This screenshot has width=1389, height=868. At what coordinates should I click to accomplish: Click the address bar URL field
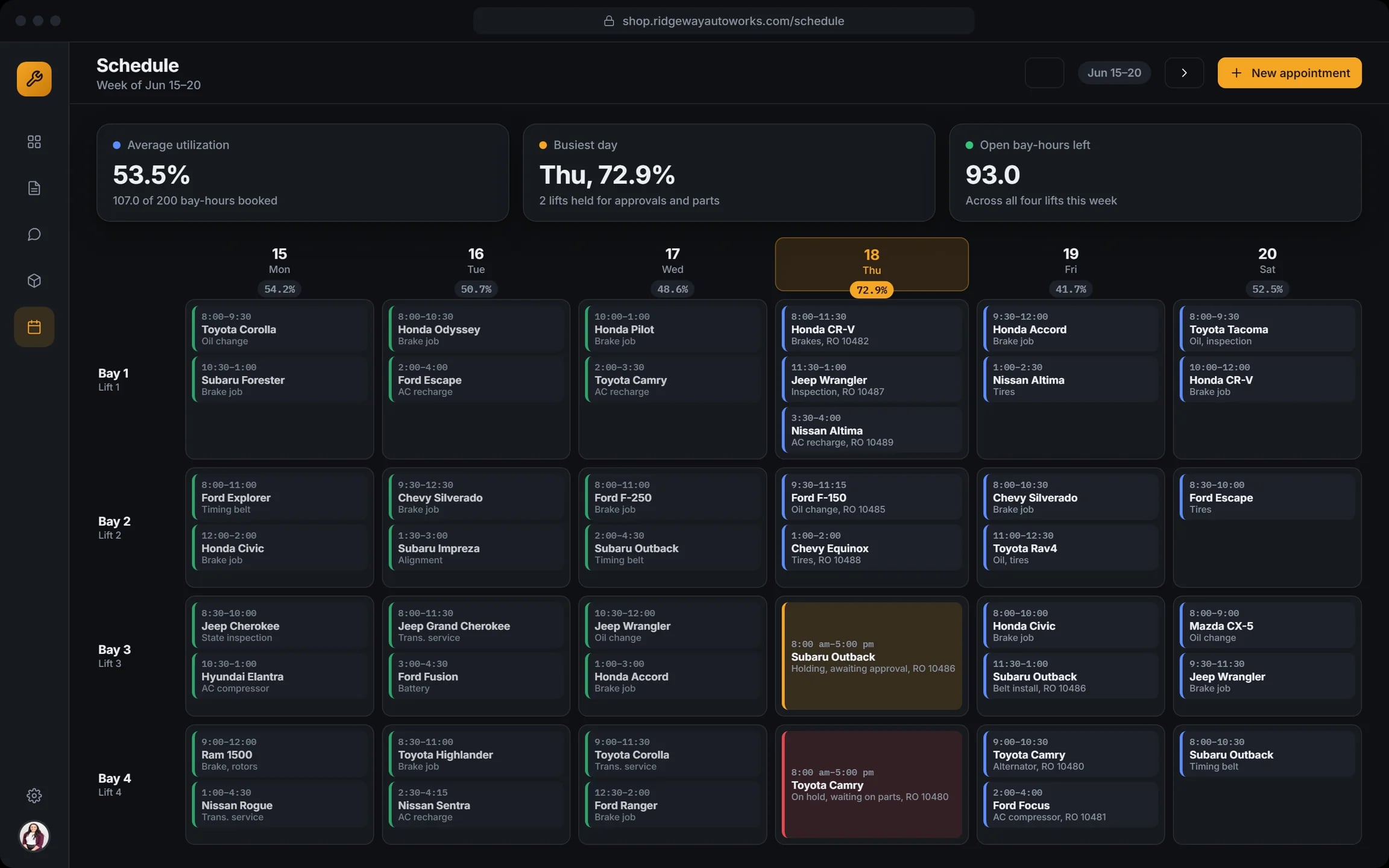pos(723,21)
